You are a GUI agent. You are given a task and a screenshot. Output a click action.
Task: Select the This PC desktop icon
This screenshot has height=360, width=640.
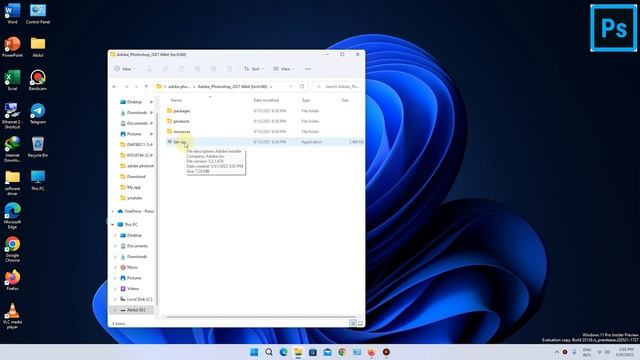[38, 181]
